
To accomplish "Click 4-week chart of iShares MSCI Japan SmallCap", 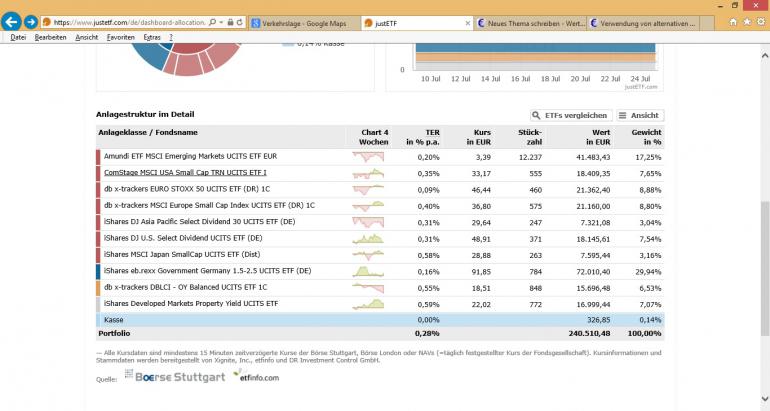I will coord(368,255).
